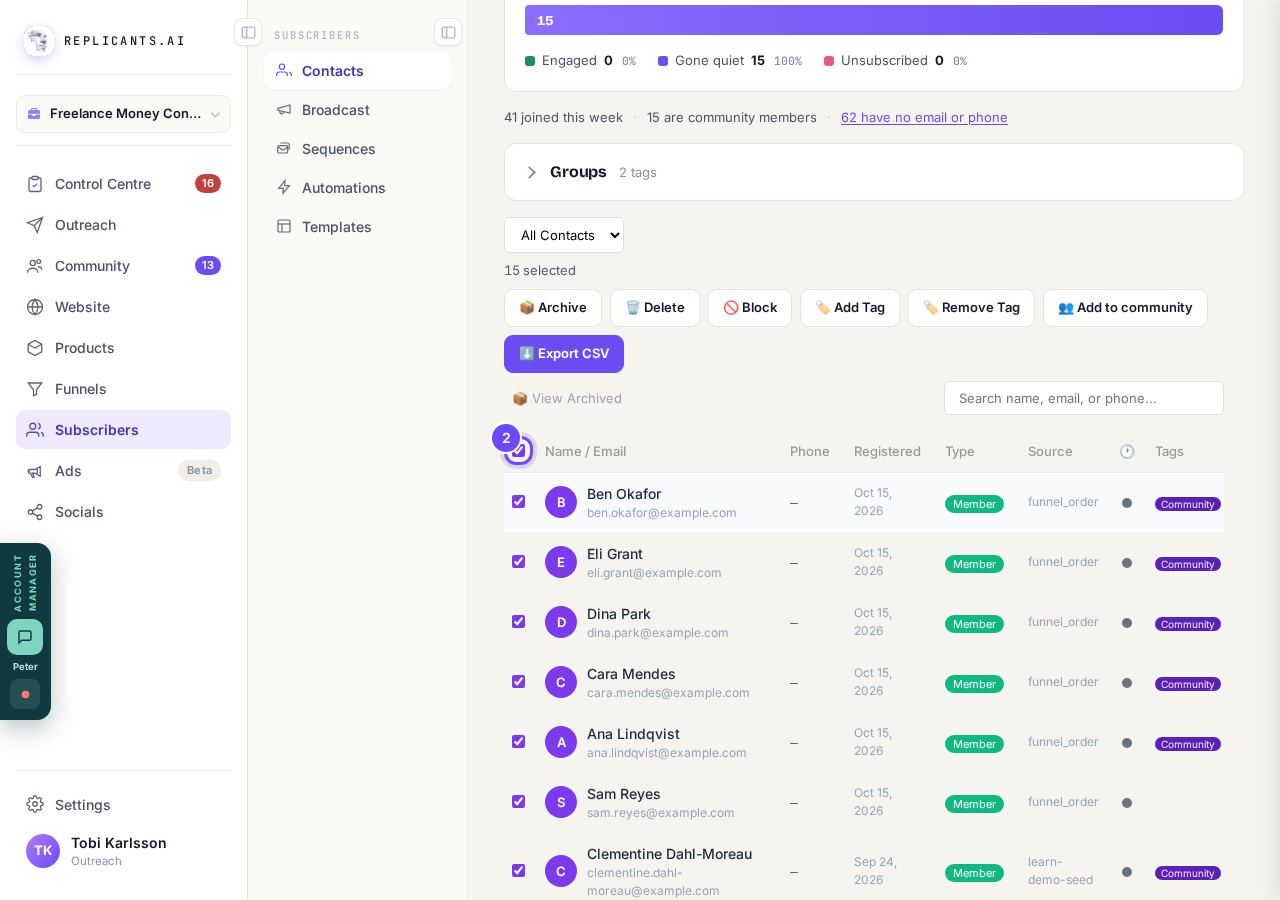
Task: Click the Engaged green legend dot
Action: [530, 61]
